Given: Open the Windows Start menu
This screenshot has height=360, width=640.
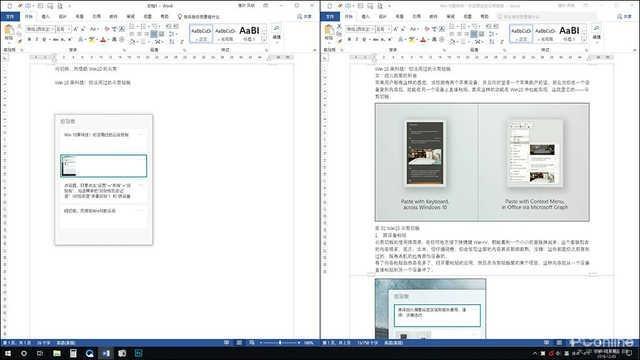Looking at the screenshot, I should point(7,353).
